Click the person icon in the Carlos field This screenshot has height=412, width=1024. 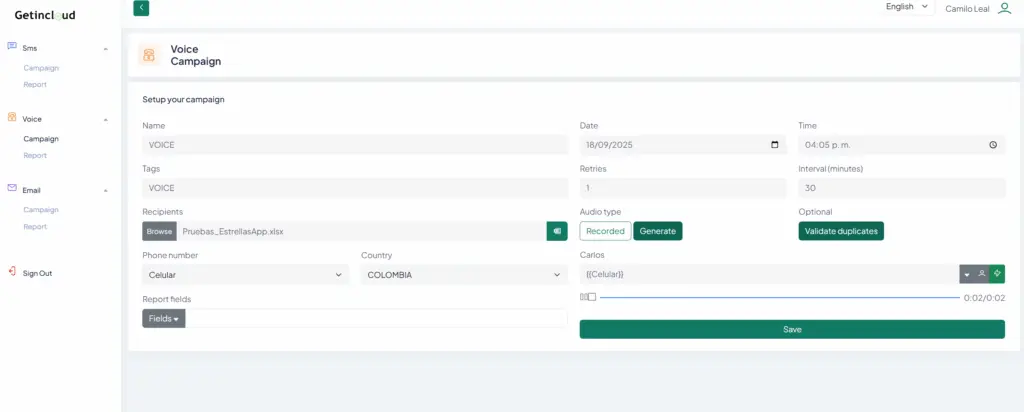point(982,274)
